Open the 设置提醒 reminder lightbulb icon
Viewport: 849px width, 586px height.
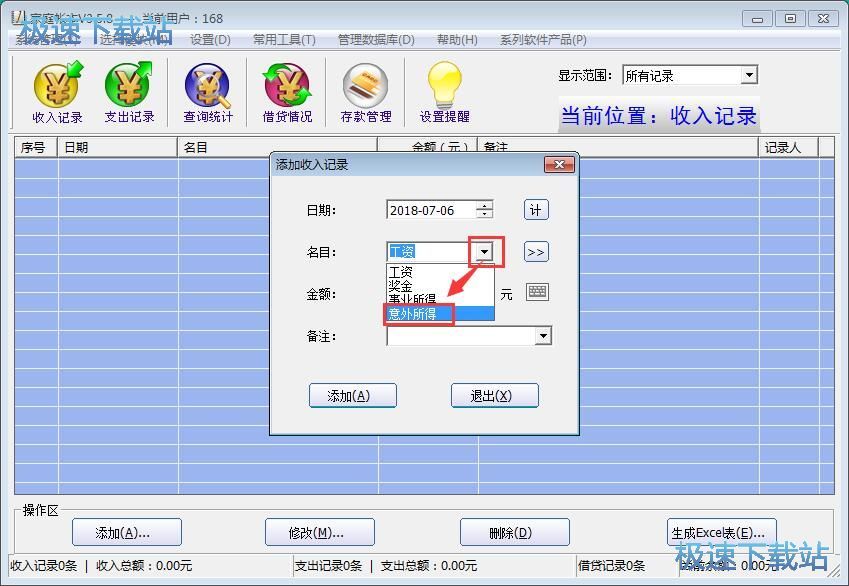pos(445,92)
